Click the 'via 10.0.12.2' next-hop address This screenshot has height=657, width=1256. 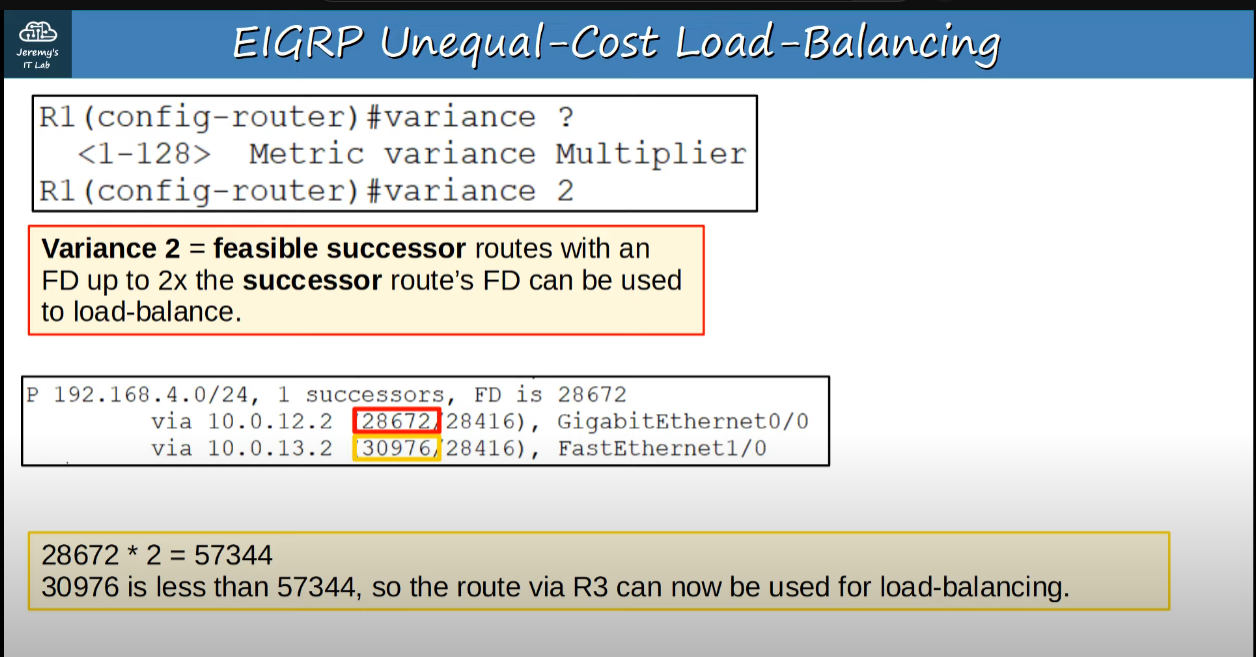(x=241, y=422)
